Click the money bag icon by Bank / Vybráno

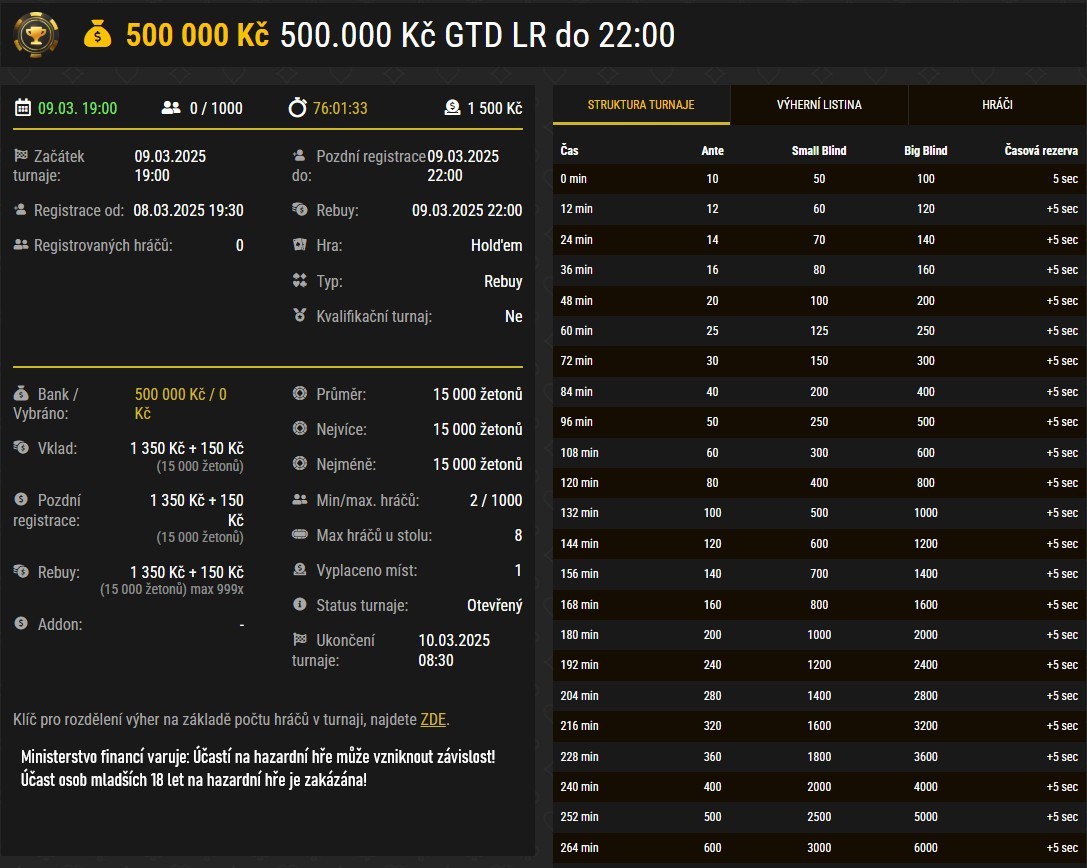point(21,393)
